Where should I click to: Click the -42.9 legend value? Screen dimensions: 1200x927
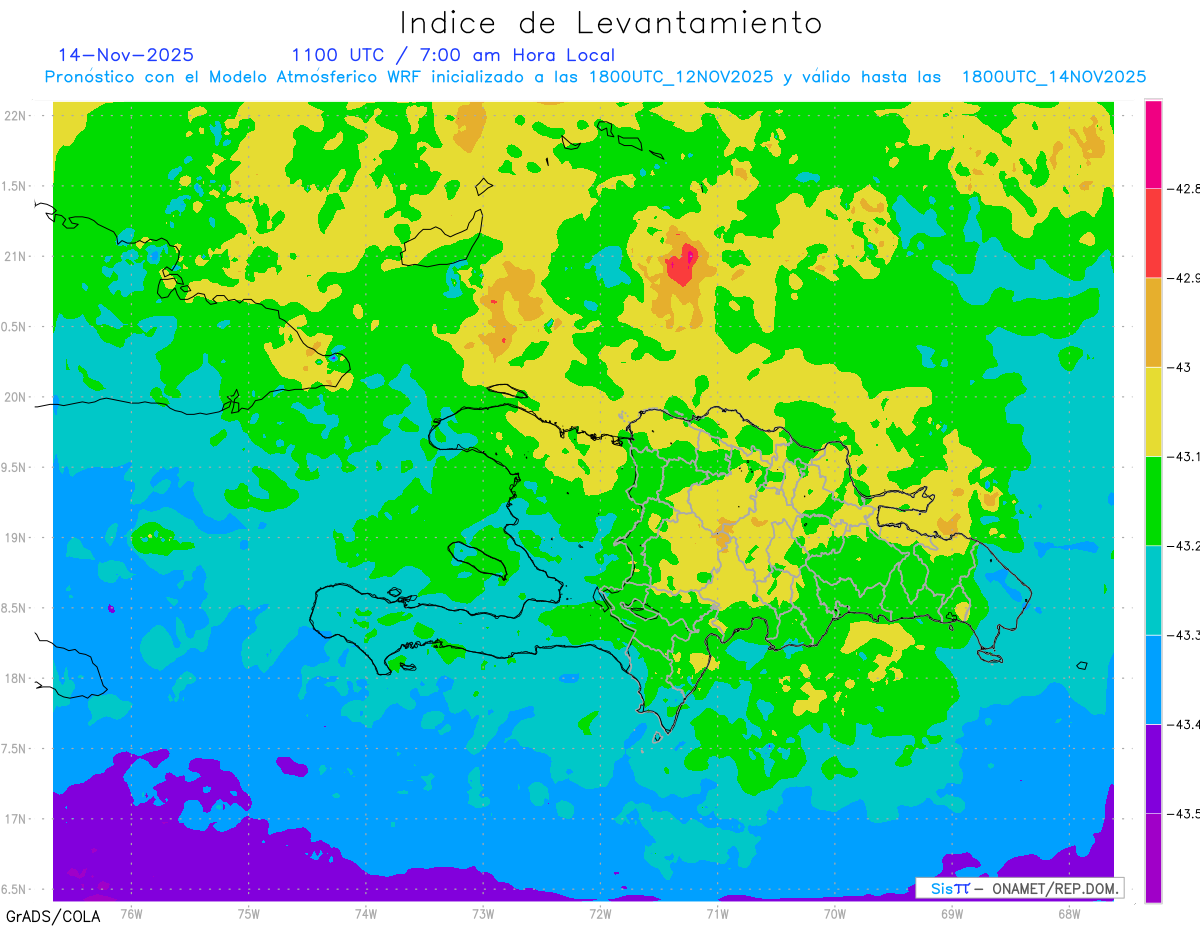[1183, 278]
